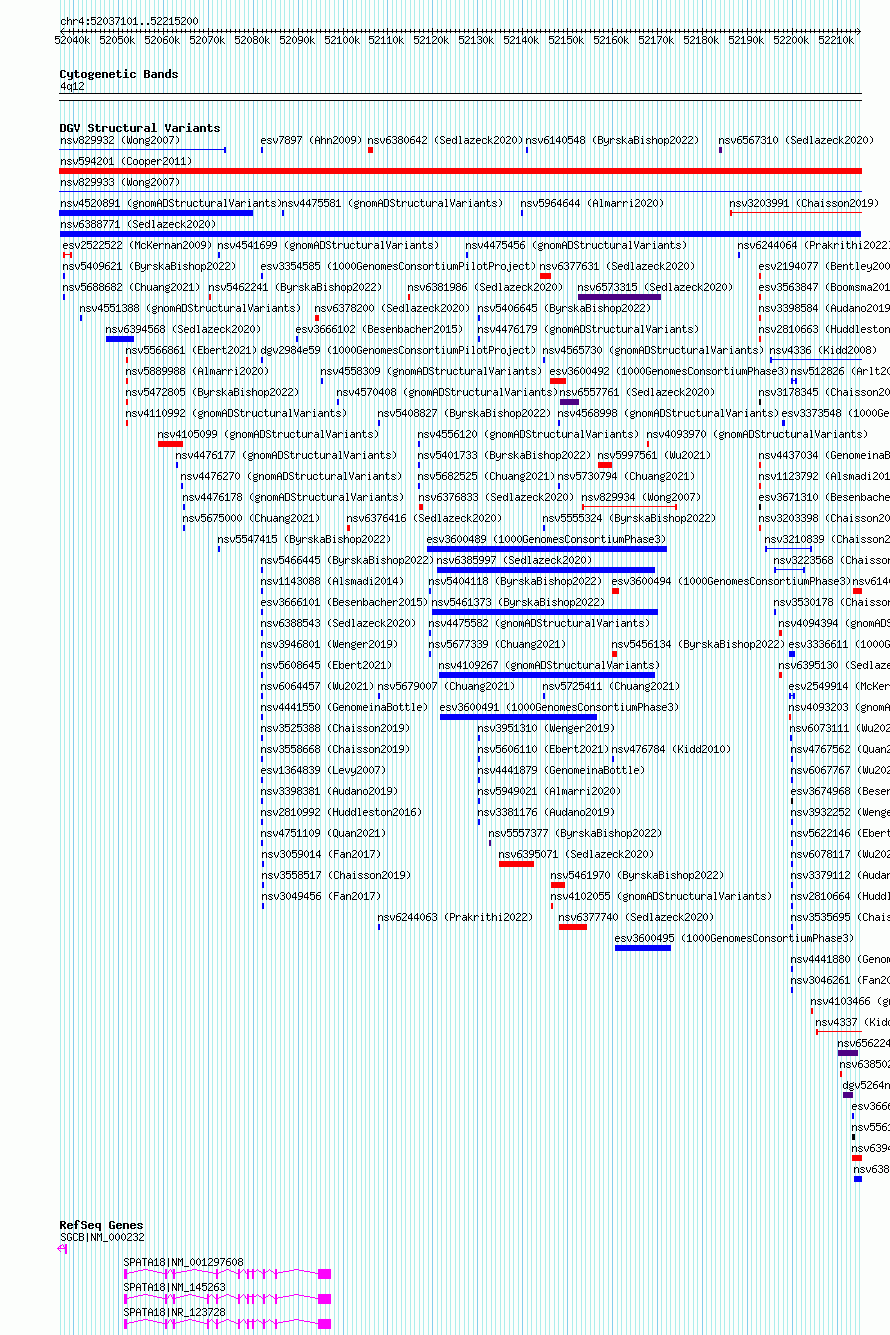890x1335 pixels.
Task: Open variant esv1364839 (Levy2007)
Action: (x=323, y=770)
